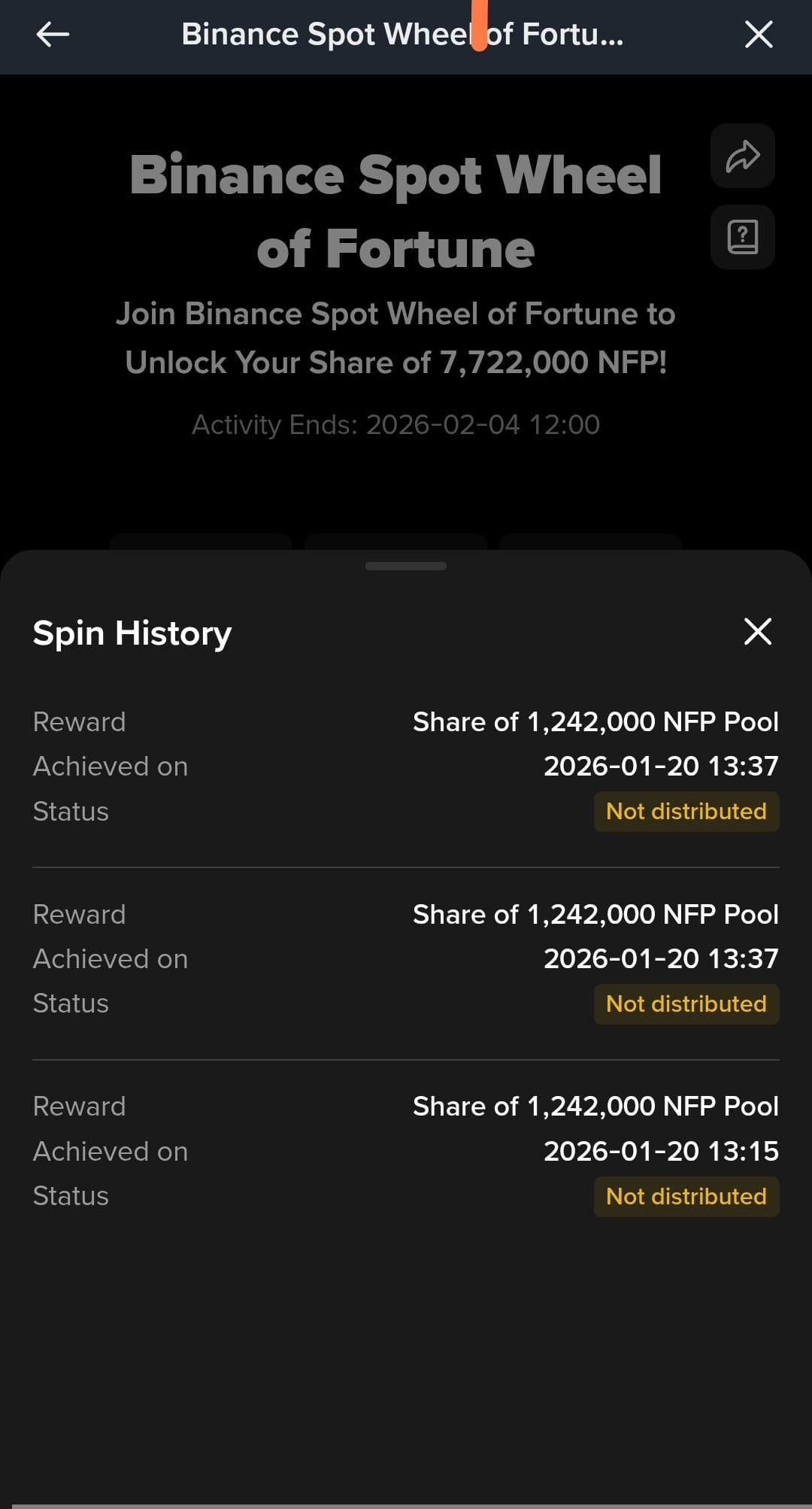Viewport: 812px width, 1509px height.
Task: Select the topmost Share of 1,242,000 NFP Pool reward
Action: pyautogui.click(x=595, y=722)
